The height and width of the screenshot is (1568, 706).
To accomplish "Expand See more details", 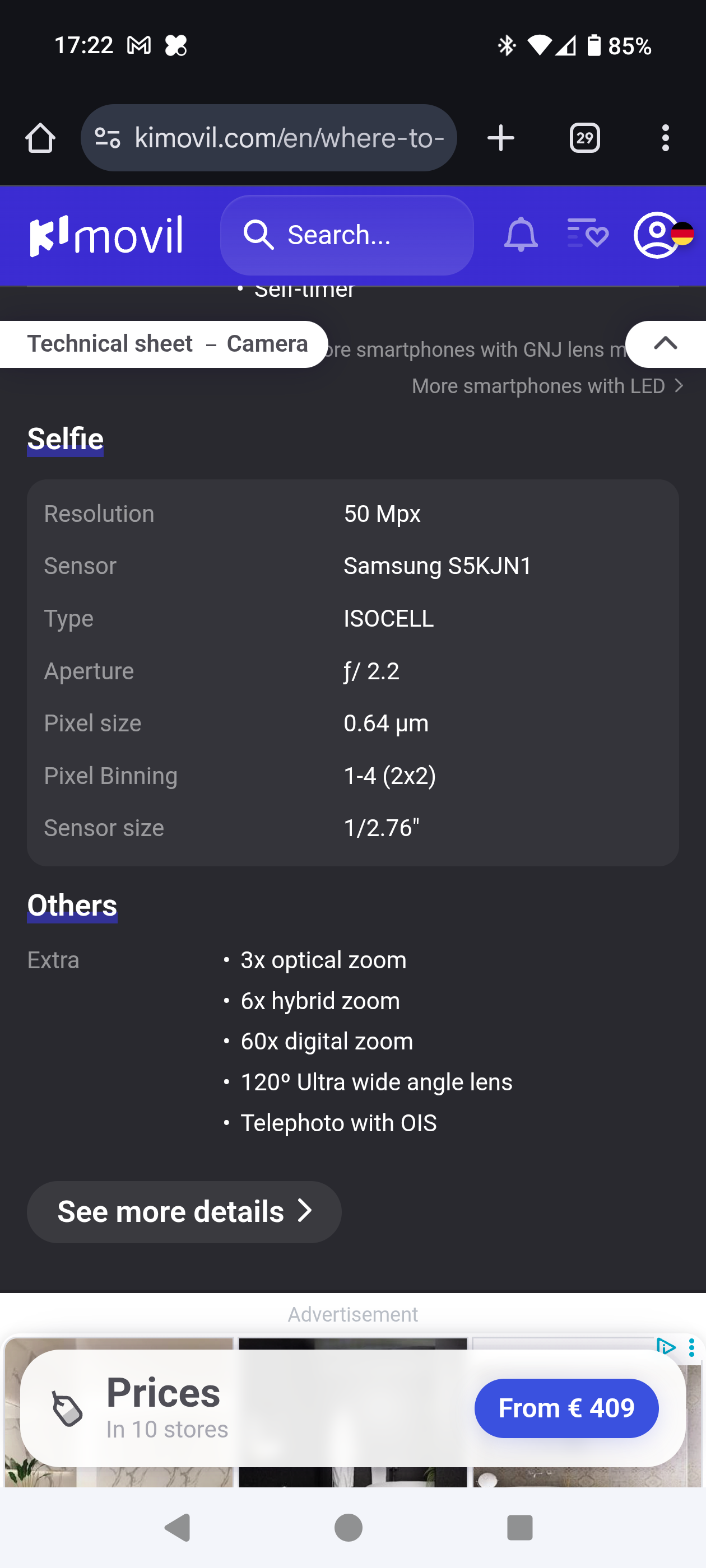I will coord(184,1212).
